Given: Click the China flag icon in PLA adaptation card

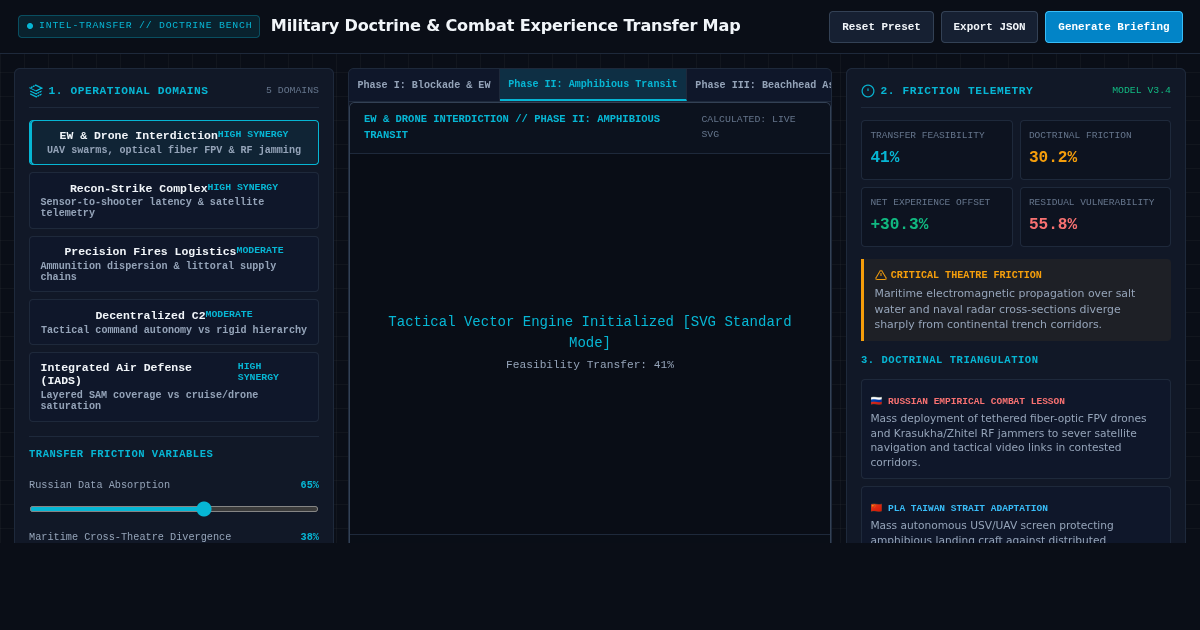Looking at the screenshot, I should tap(876, 508).
